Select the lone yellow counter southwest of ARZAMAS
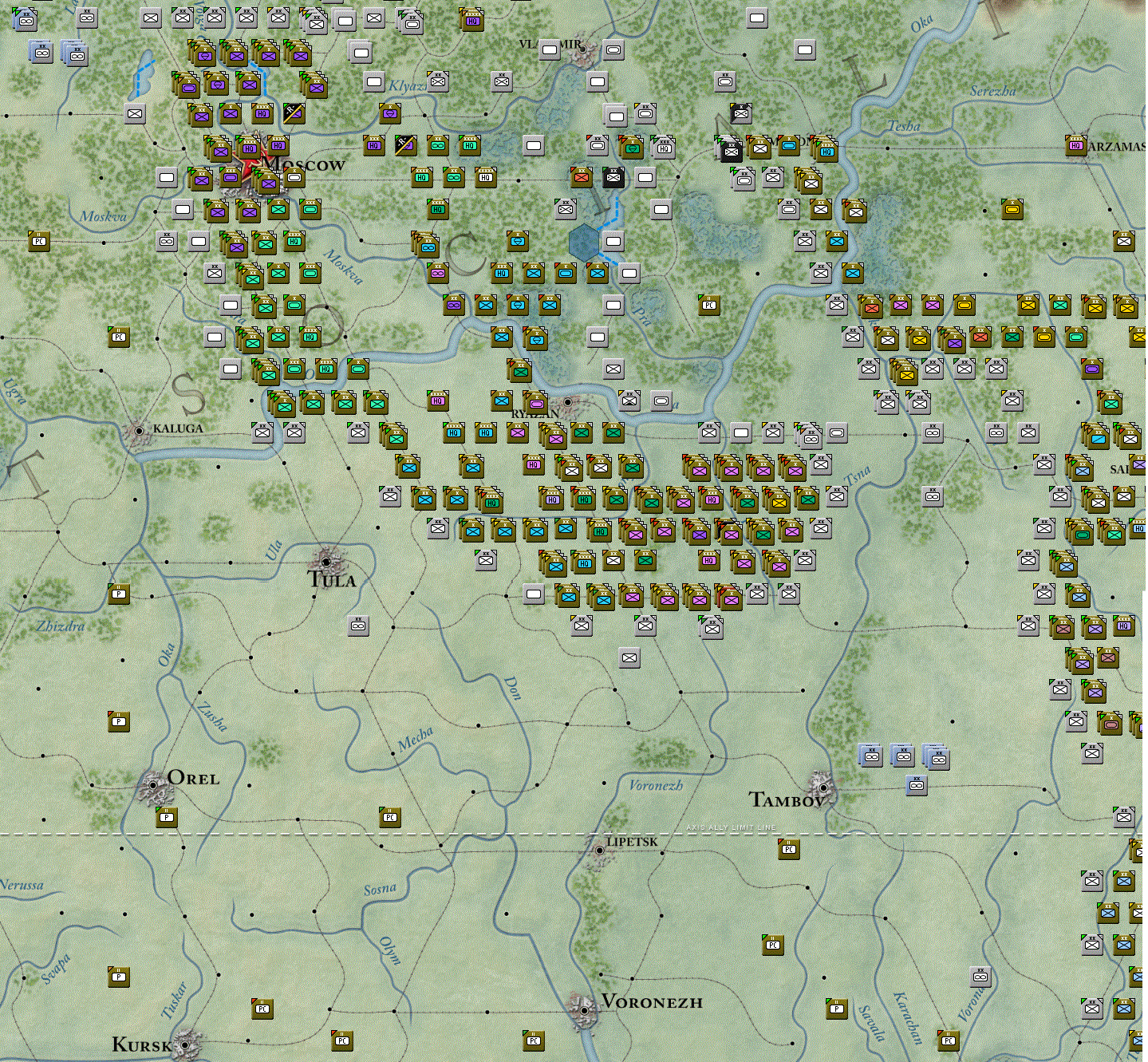Screen dimensions: 1148x1062 pos(1012,210)
